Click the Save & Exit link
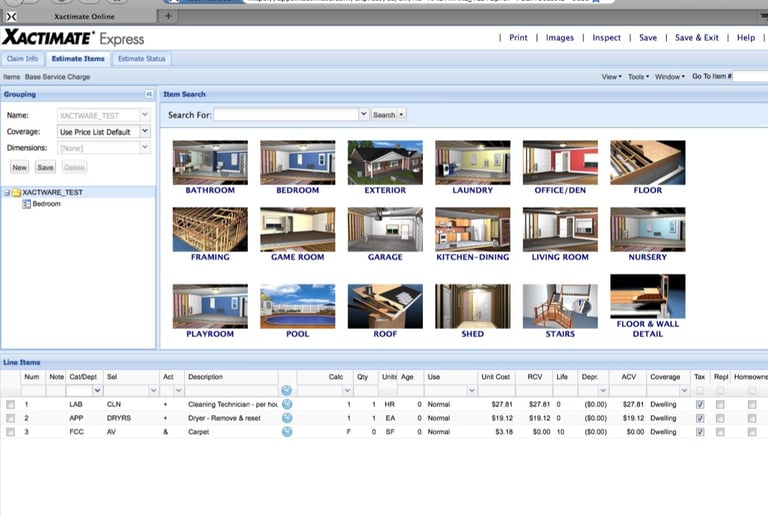The height and width of the screenshot is (516, 768). click(696, 38)
